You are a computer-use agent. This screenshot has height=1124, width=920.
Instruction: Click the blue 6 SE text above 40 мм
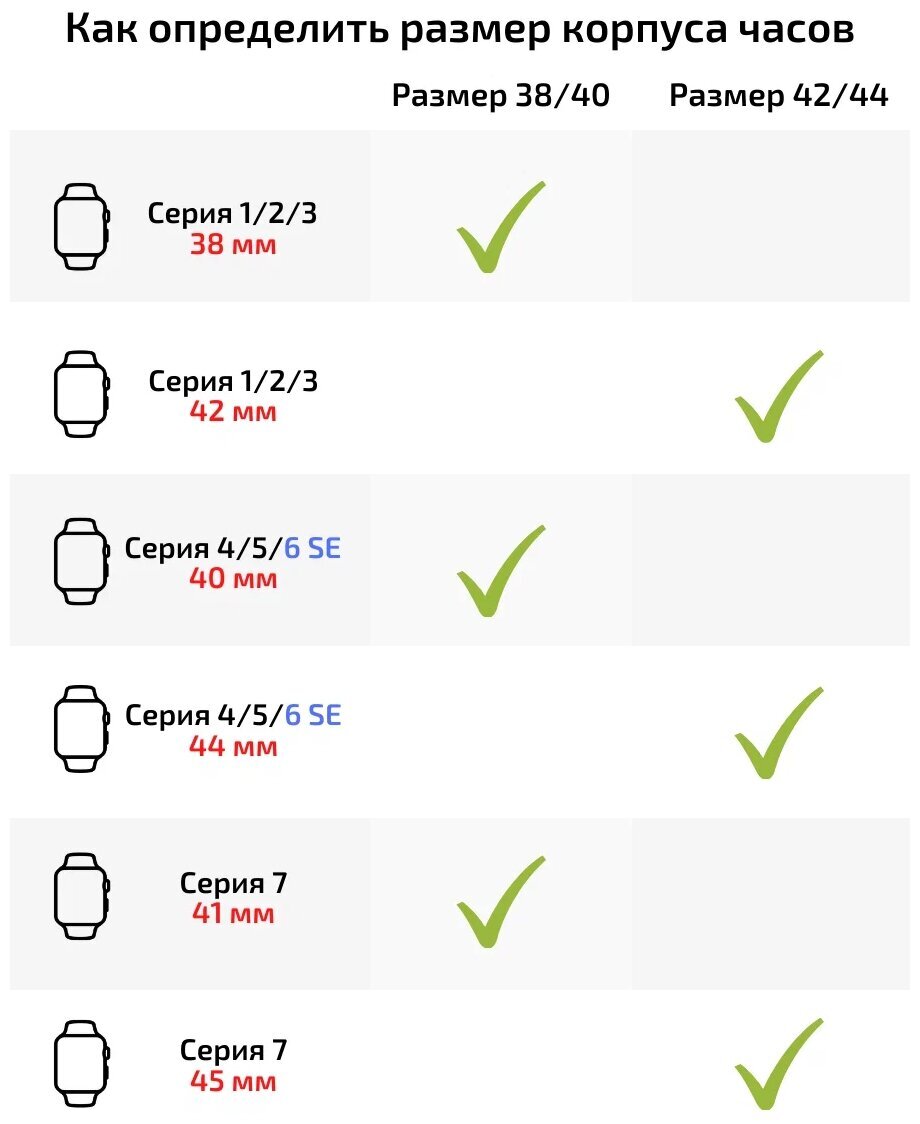pos(313,548)
